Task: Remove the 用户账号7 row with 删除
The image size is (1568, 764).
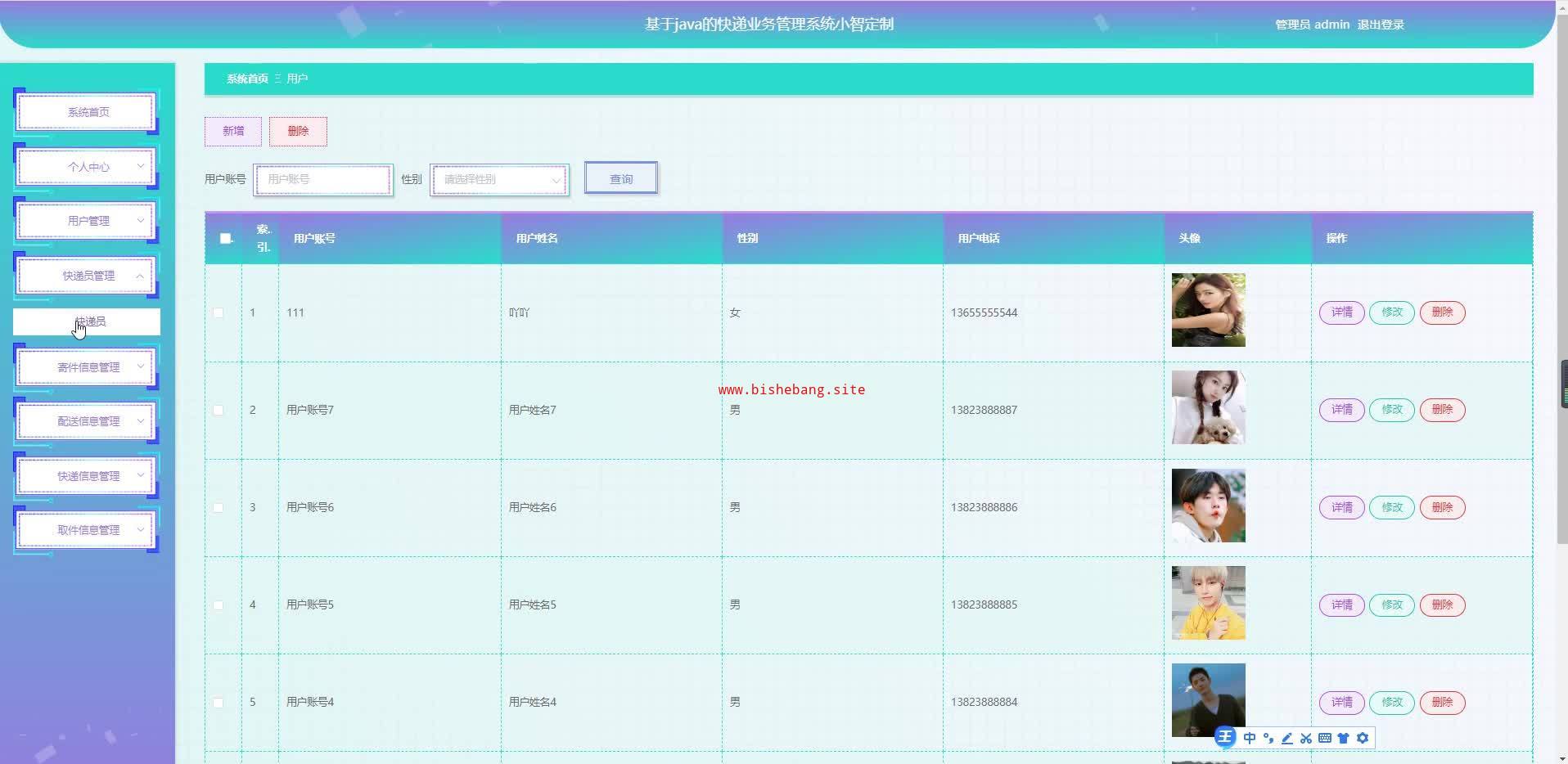Action: (x=1442, y=410)
